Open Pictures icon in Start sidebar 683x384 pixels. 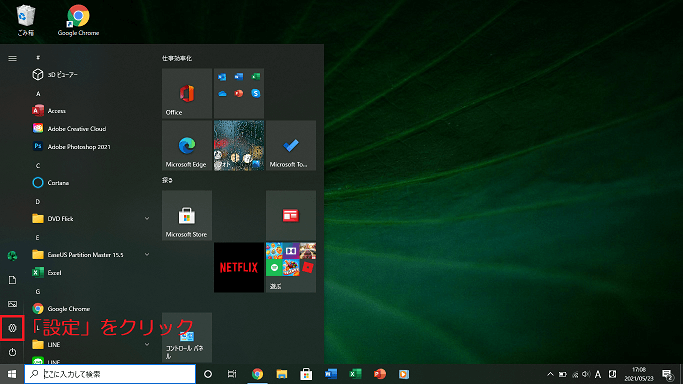pos(12,304)
